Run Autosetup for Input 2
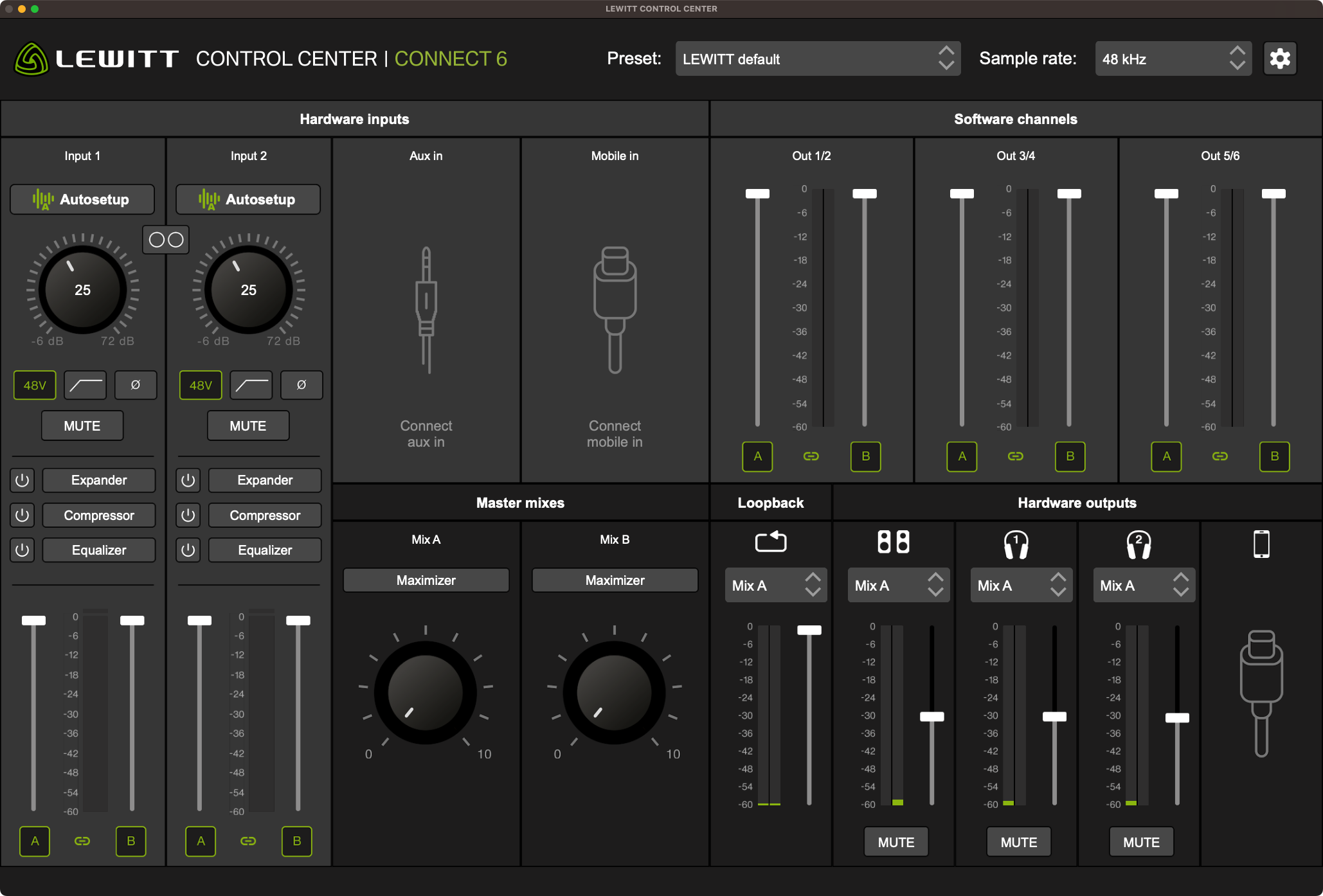This screenshot has width=1323, height=896. point(248,199)
